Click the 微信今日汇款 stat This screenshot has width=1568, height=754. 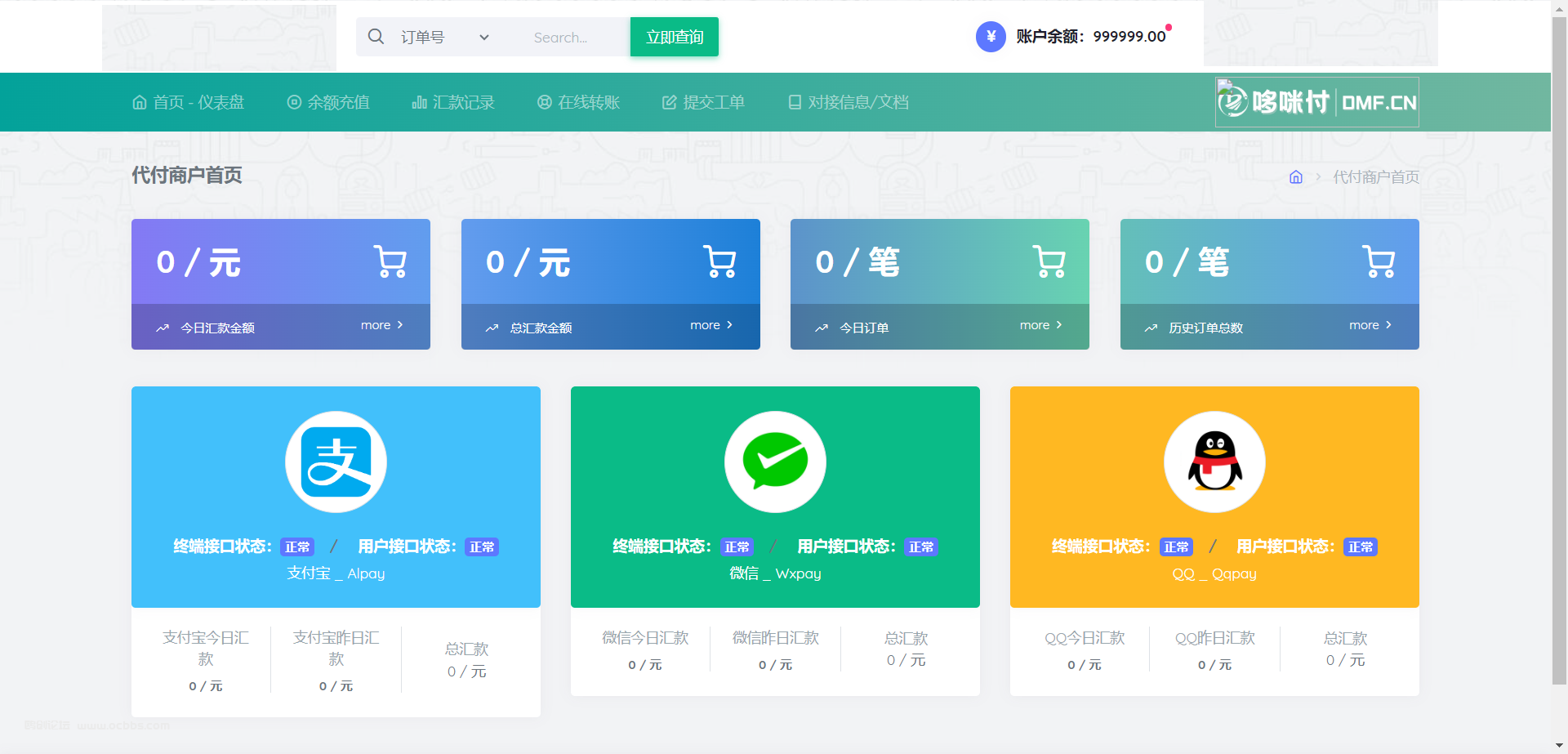[645, 649]
